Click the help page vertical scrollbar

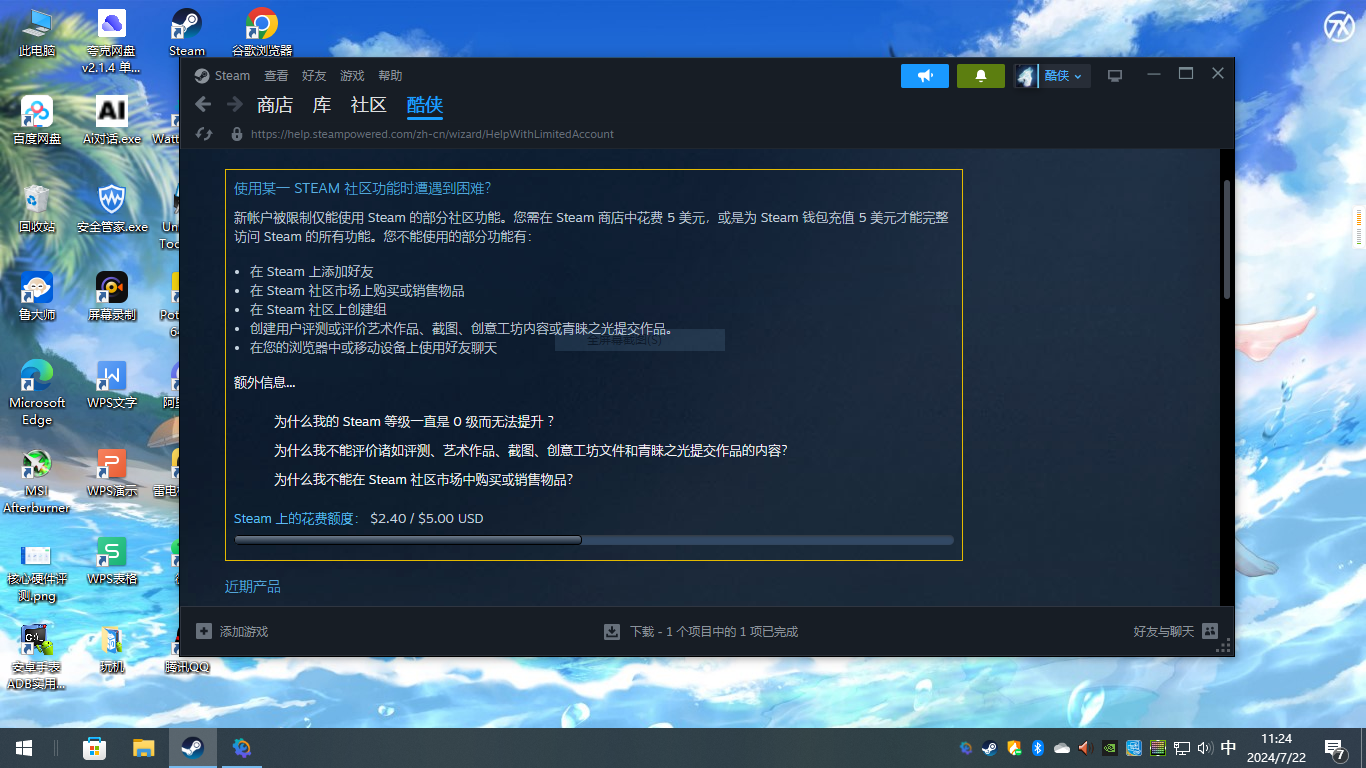point(1227,239)
